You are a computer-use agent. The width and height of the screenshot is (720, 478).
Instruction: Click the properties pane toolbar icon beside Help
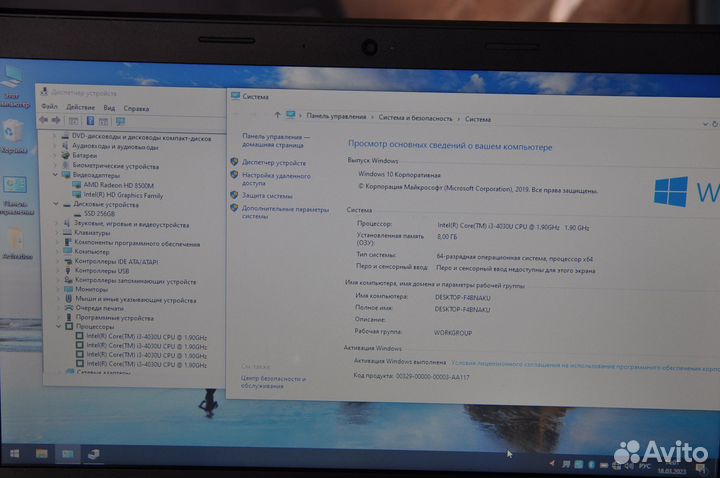point(103,122)
